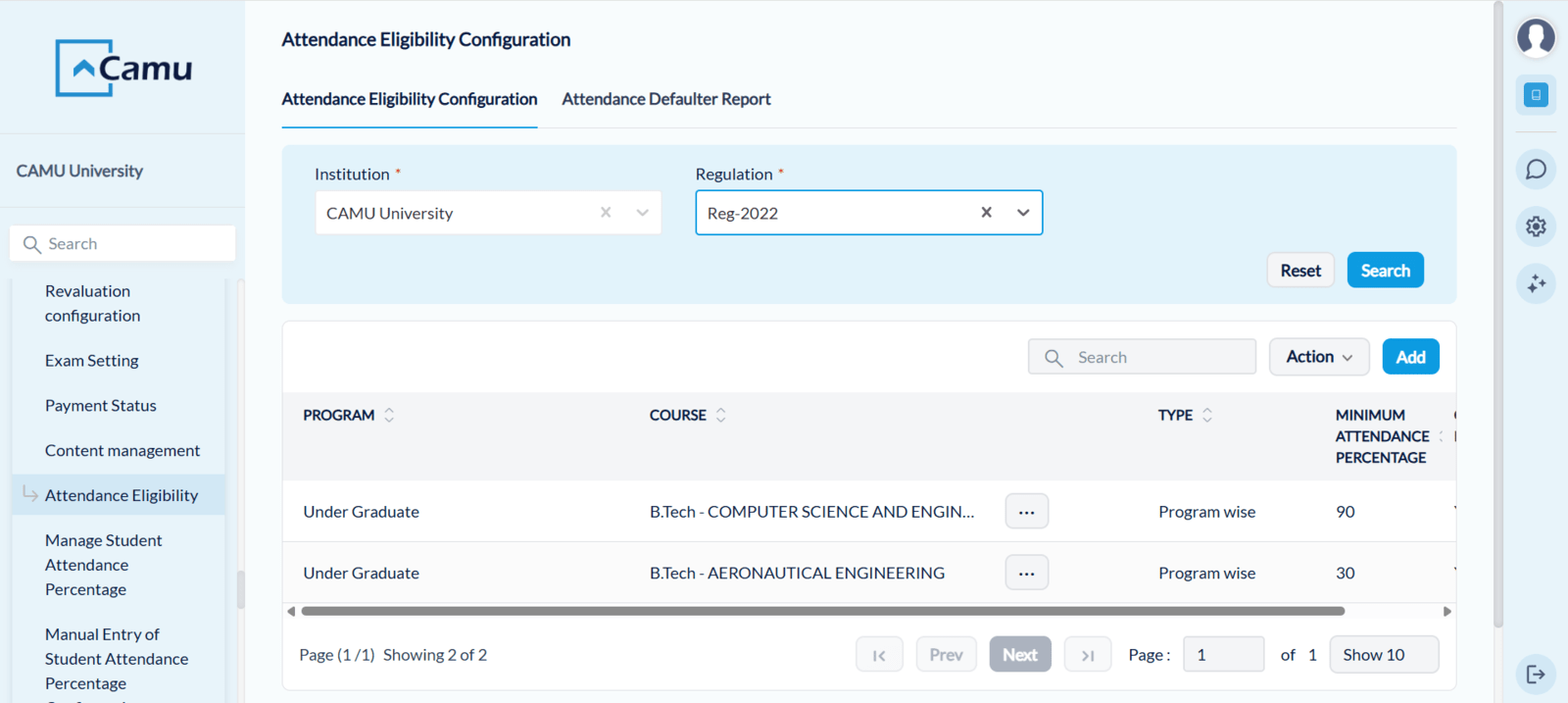Screen dimensions: 1568x703
Task: Expand the Regulation dropdown chevron
Action: pyautogui.click(x=1023, y=213)
